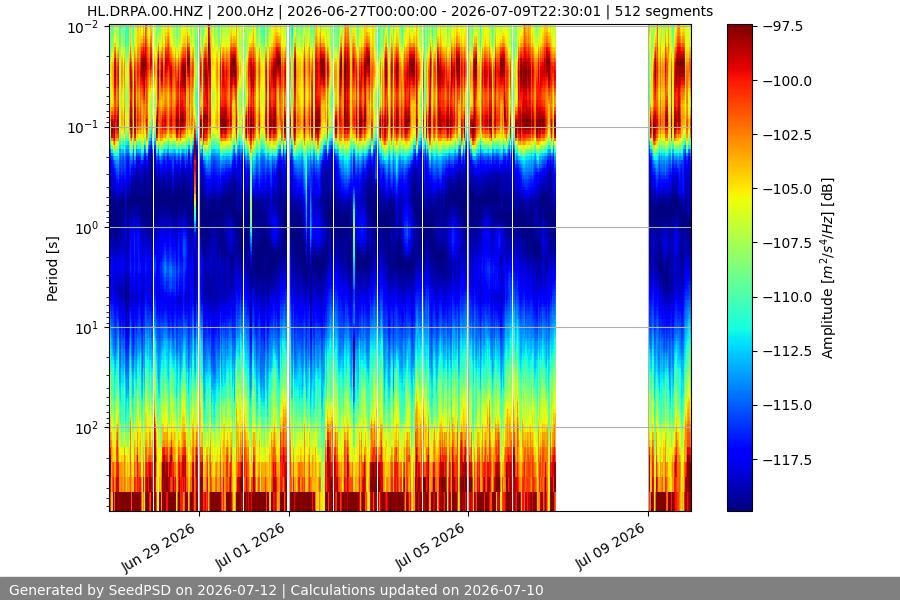
Task: Click the -105.0 colorbar tick value
Action: (x=788, y=189)
